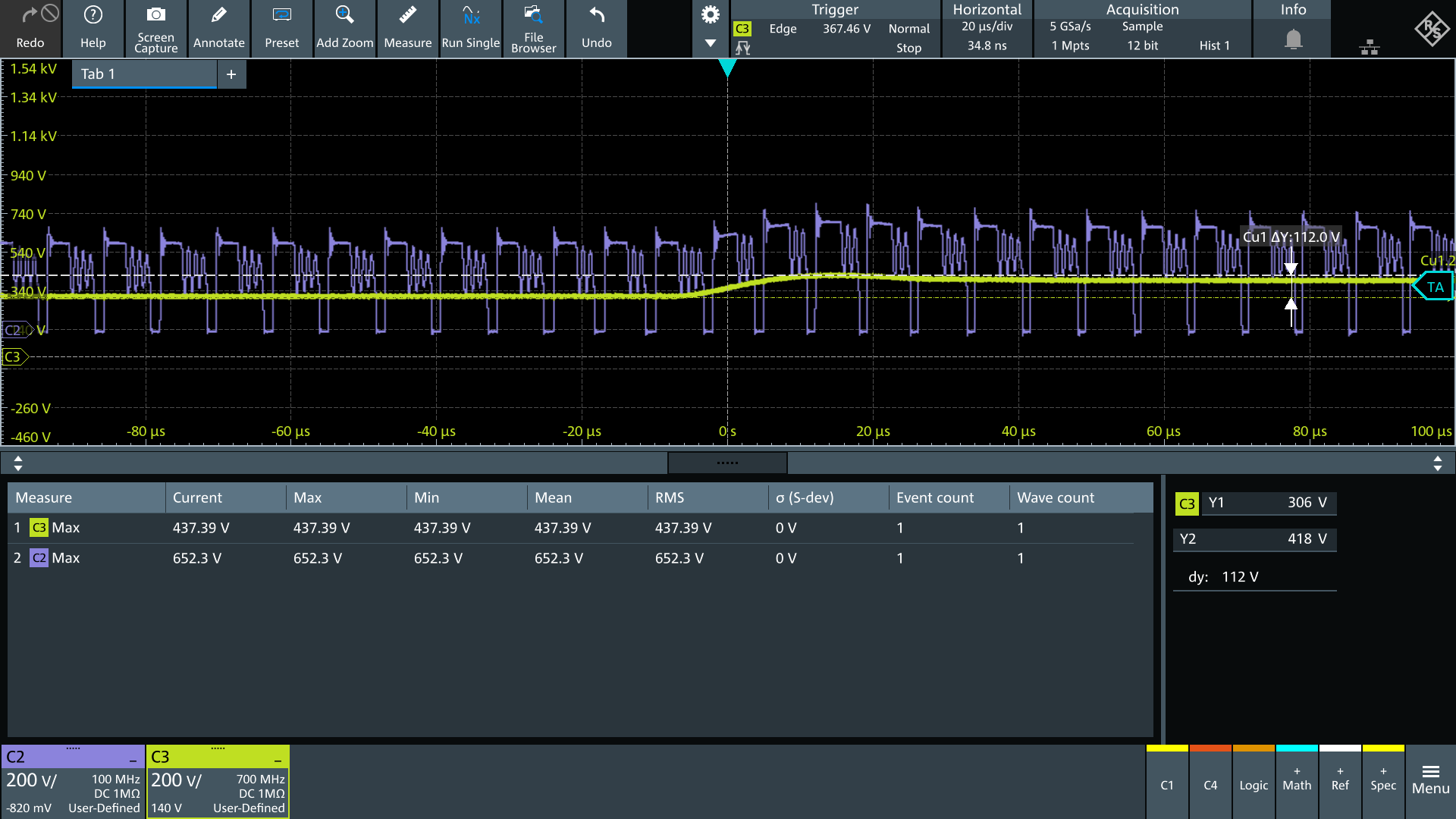Open the File Browser
Viewport: 1456px width, 819px height.
coord(534,27)
